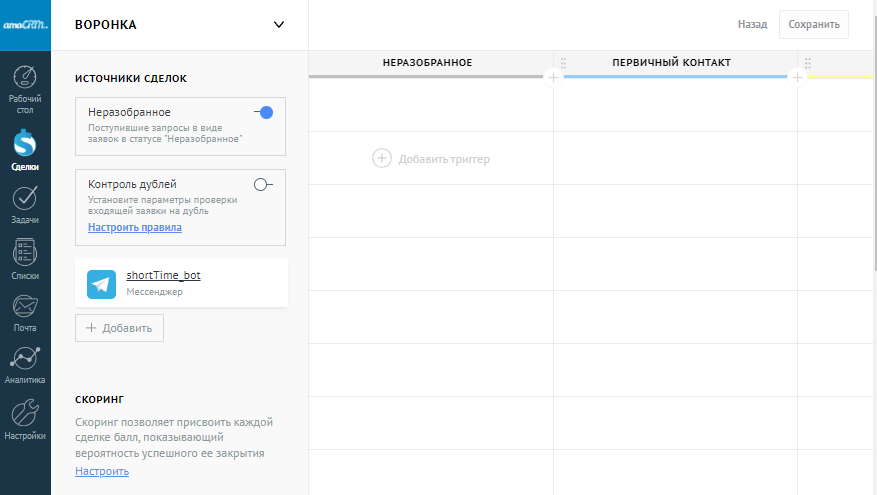This screenshot has width=877, height=495.
Task: Go to Сделки section in sidebar
Action: (x=25, y=152)
